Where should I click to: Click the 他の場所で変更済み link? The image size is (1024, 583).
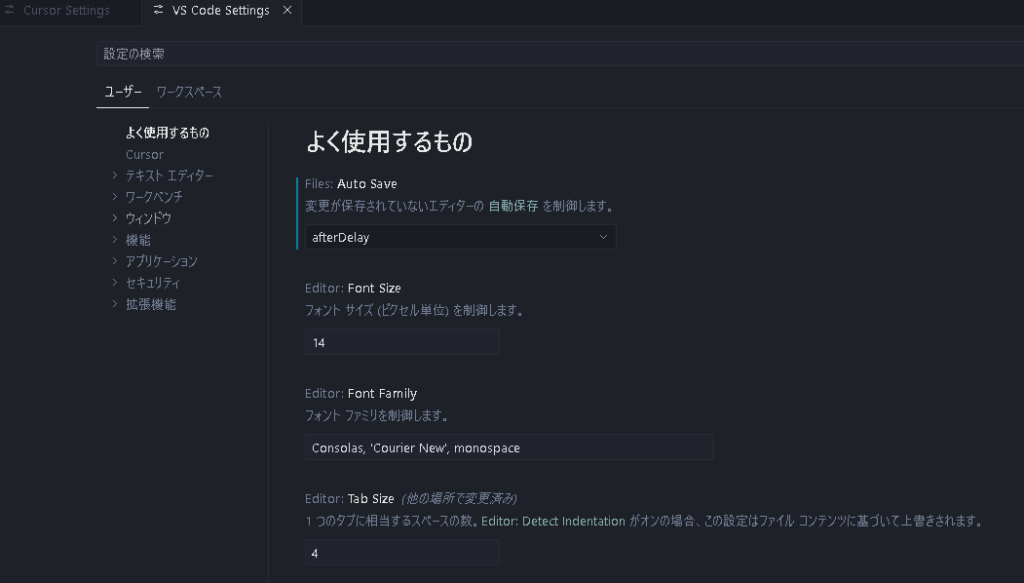[x=459, y=499]
